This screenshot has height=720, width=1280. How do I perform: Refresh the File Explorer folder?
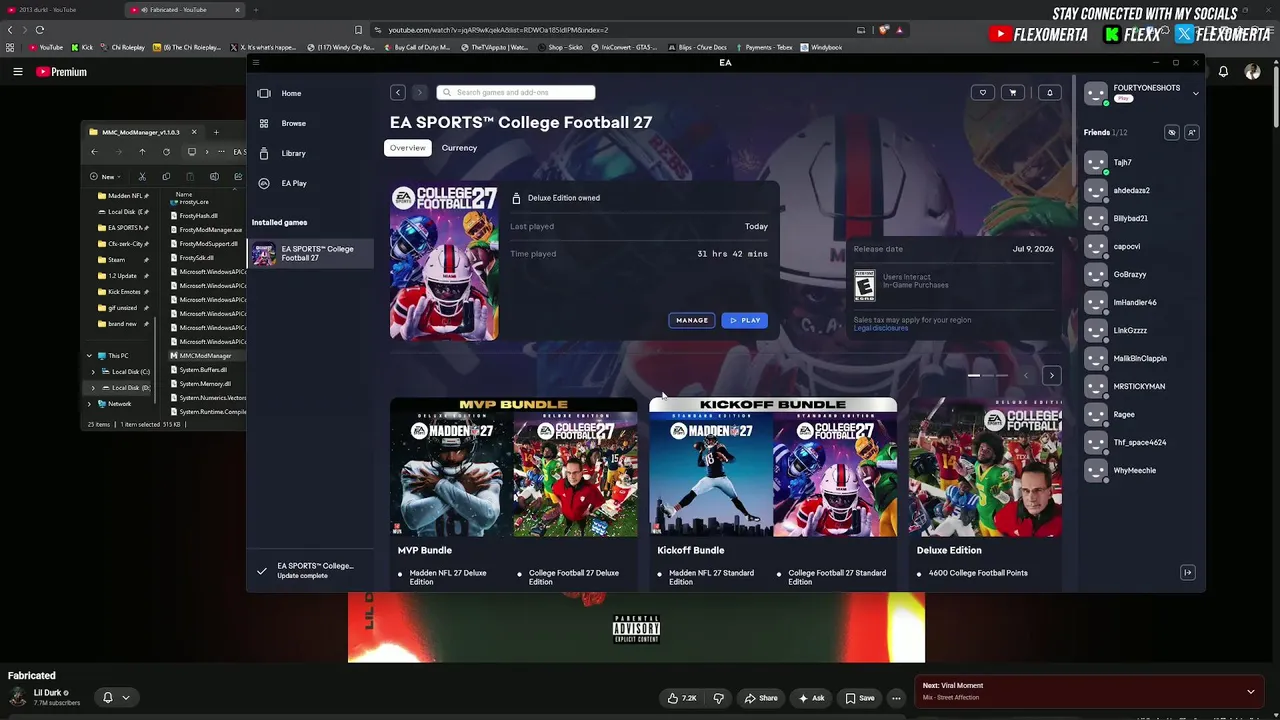click(166, 152)
